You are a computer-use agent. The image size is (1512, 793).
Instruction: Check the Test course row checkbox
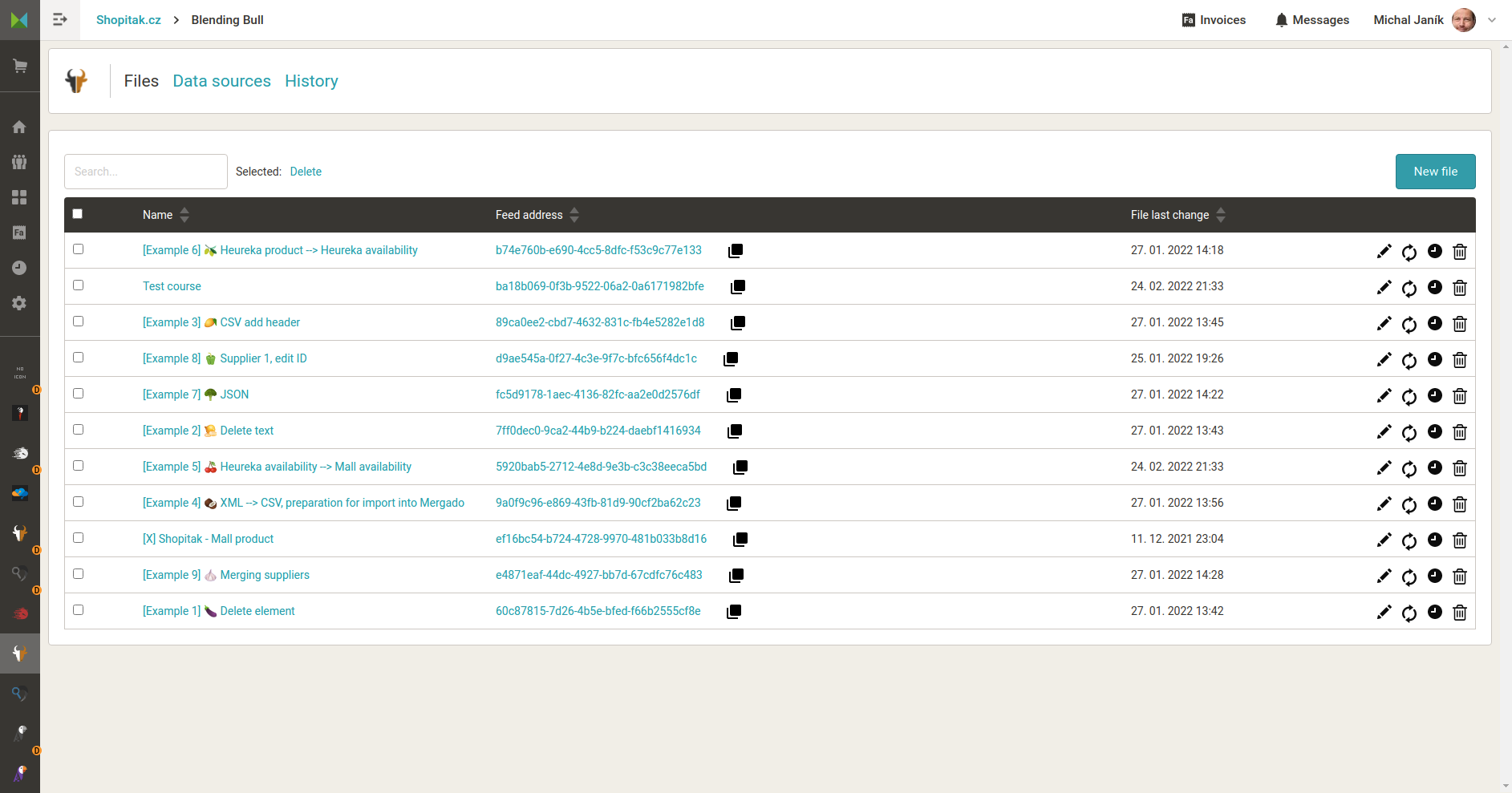click(x=78, y=285)
